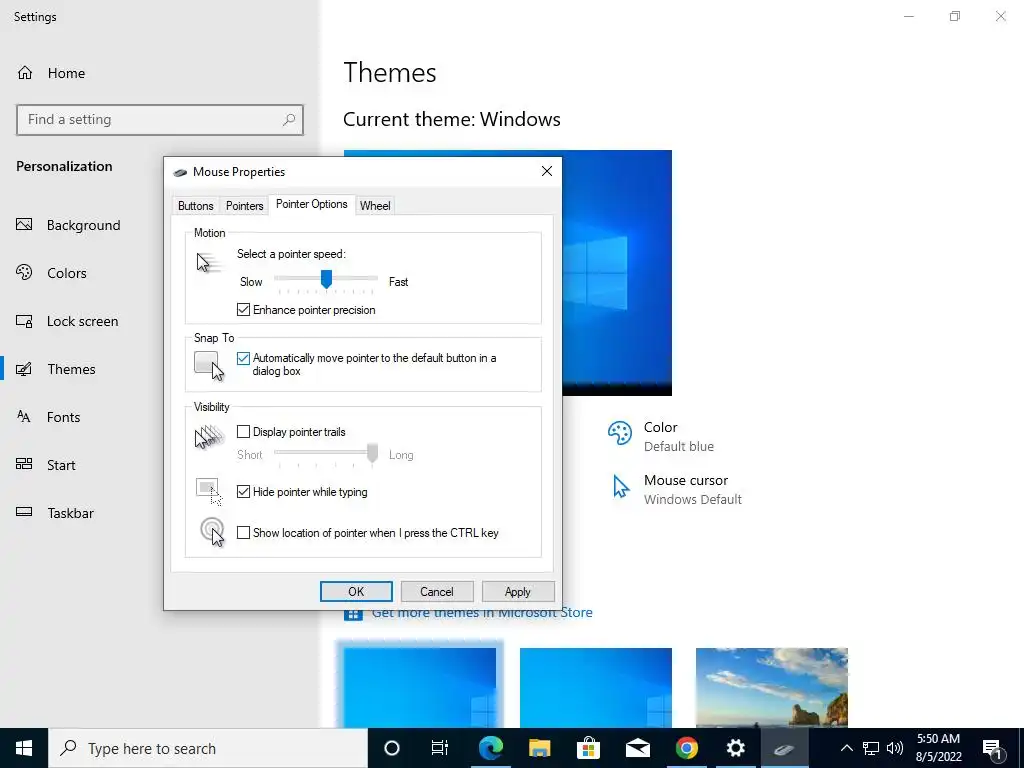
Task: Click the Mouse Properties title bar icon
Action: pos(180,172)
